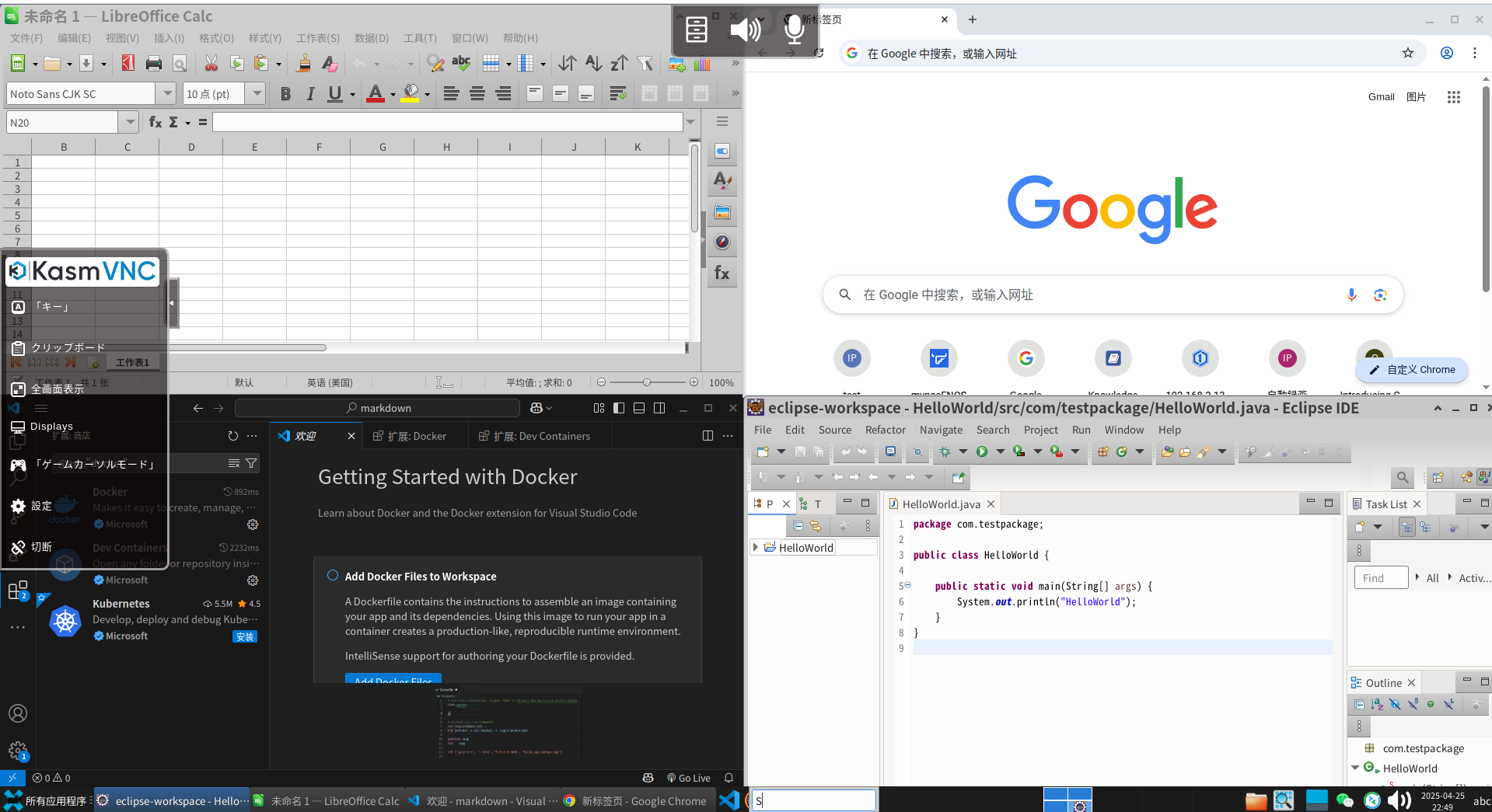1492x812 pixels.
Task: Click Sort alphabetically icon in Outline view
Action: [x=1377, y=705]
